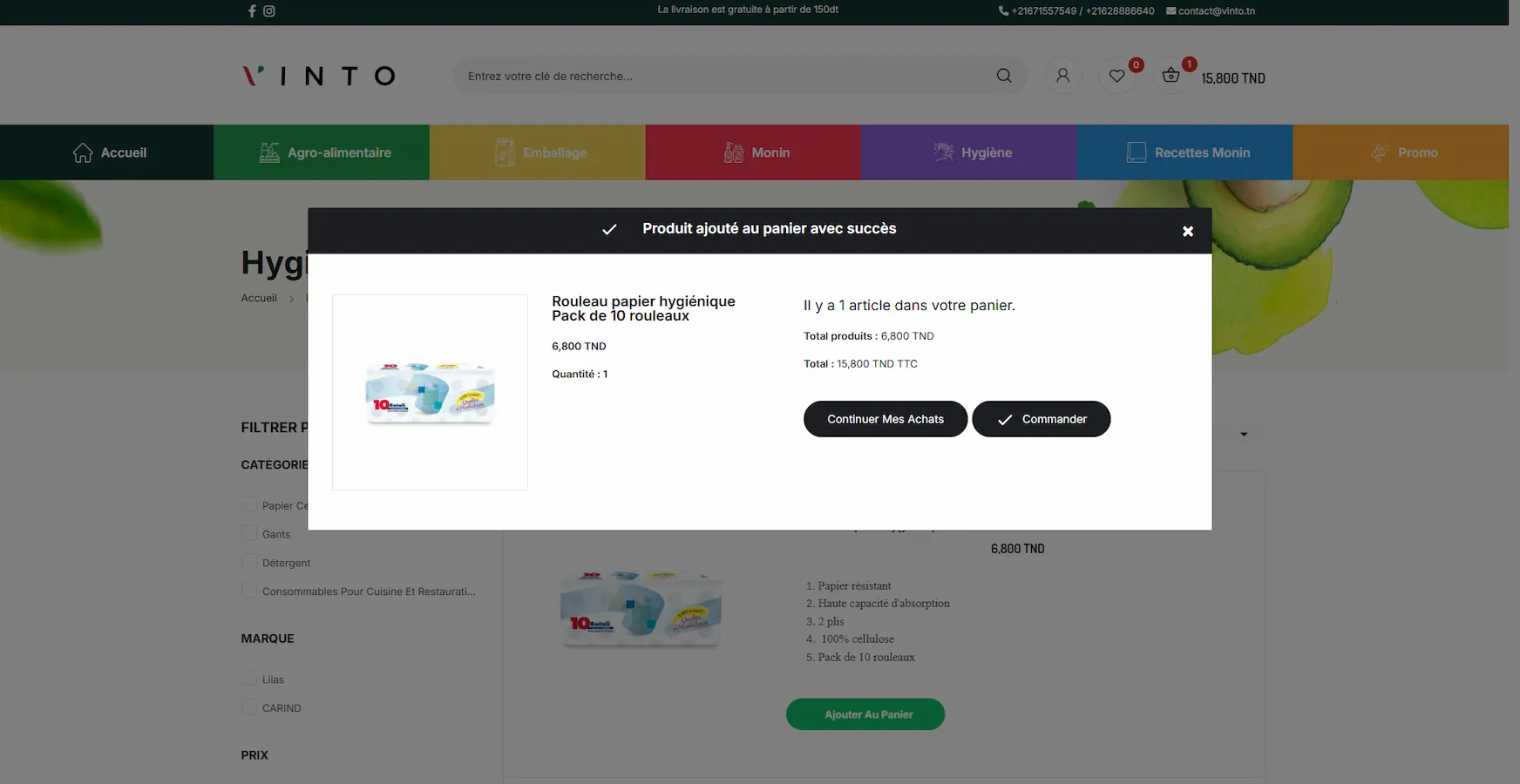Click into the search input field
The image size is (1520, 784).
[723, 76]
